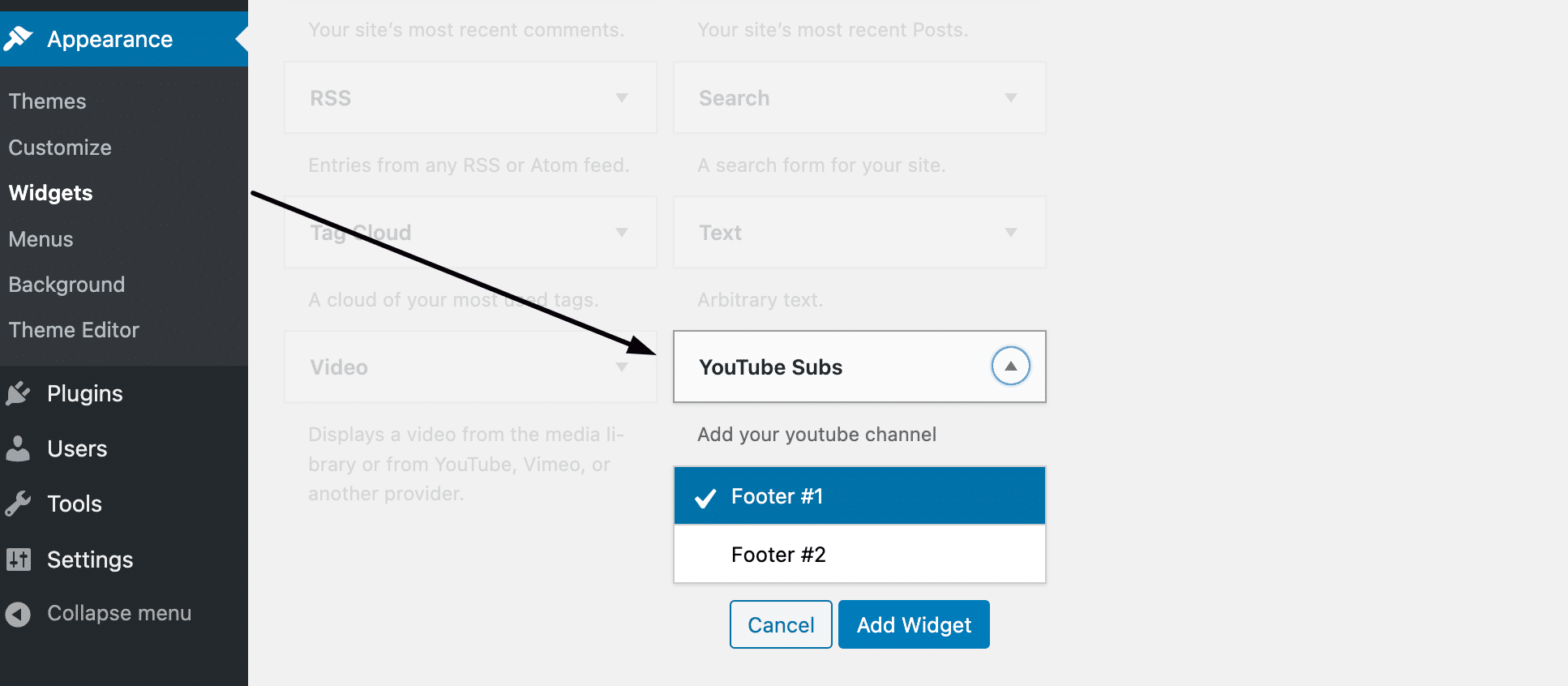The width and height of the screenshot is (1568, 686).
Task: Cancel adding the YouTube Subs widget
Action: pos(780,624)
